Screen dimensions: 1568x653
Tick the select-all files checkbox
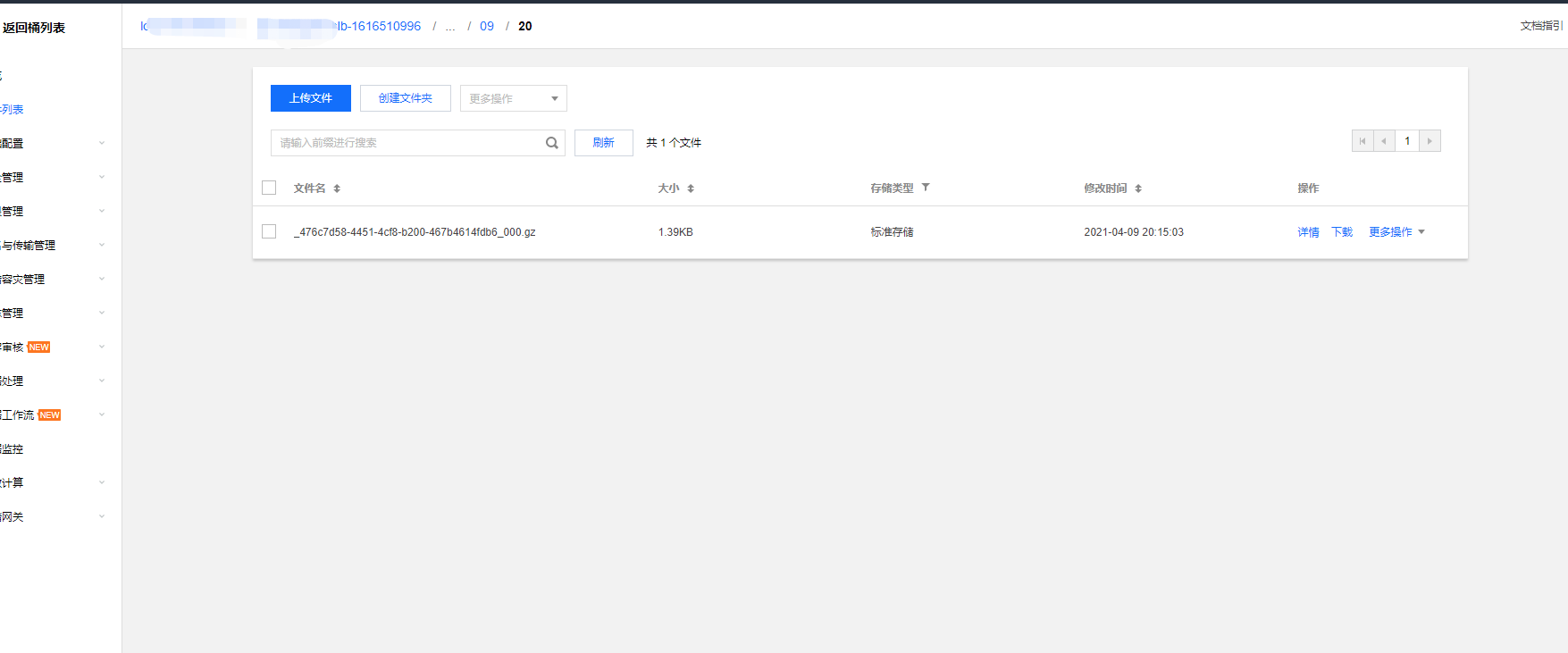coord(269,188)
